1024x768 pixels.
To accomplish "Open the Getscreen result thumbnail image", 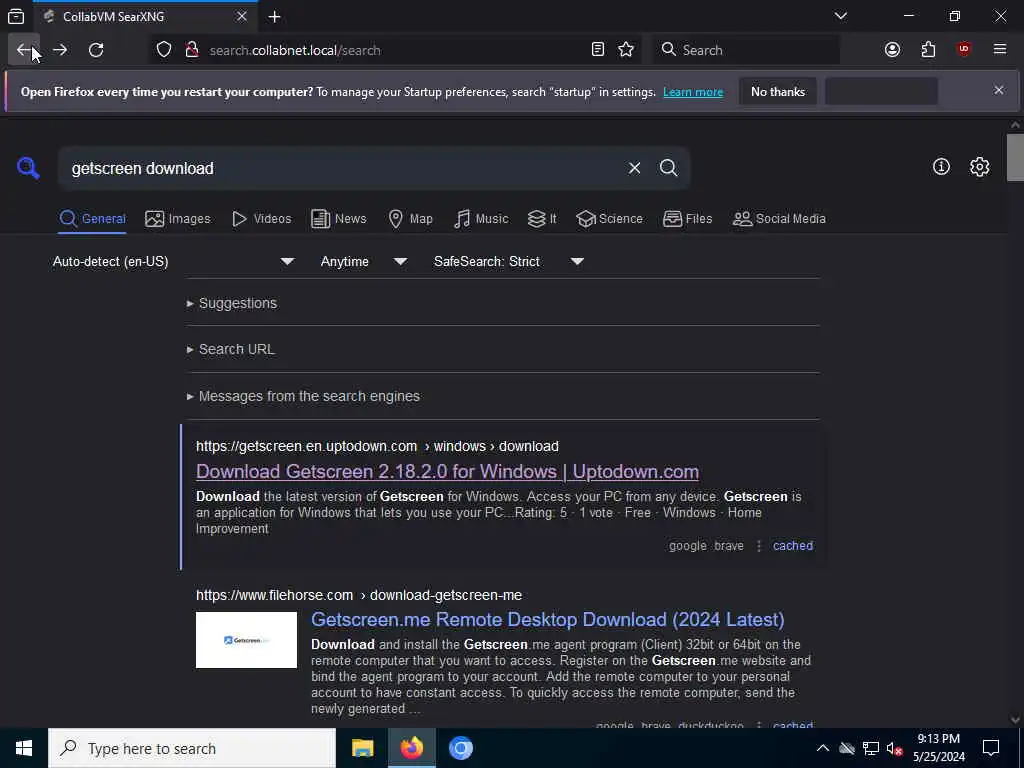I will point(246,640).
